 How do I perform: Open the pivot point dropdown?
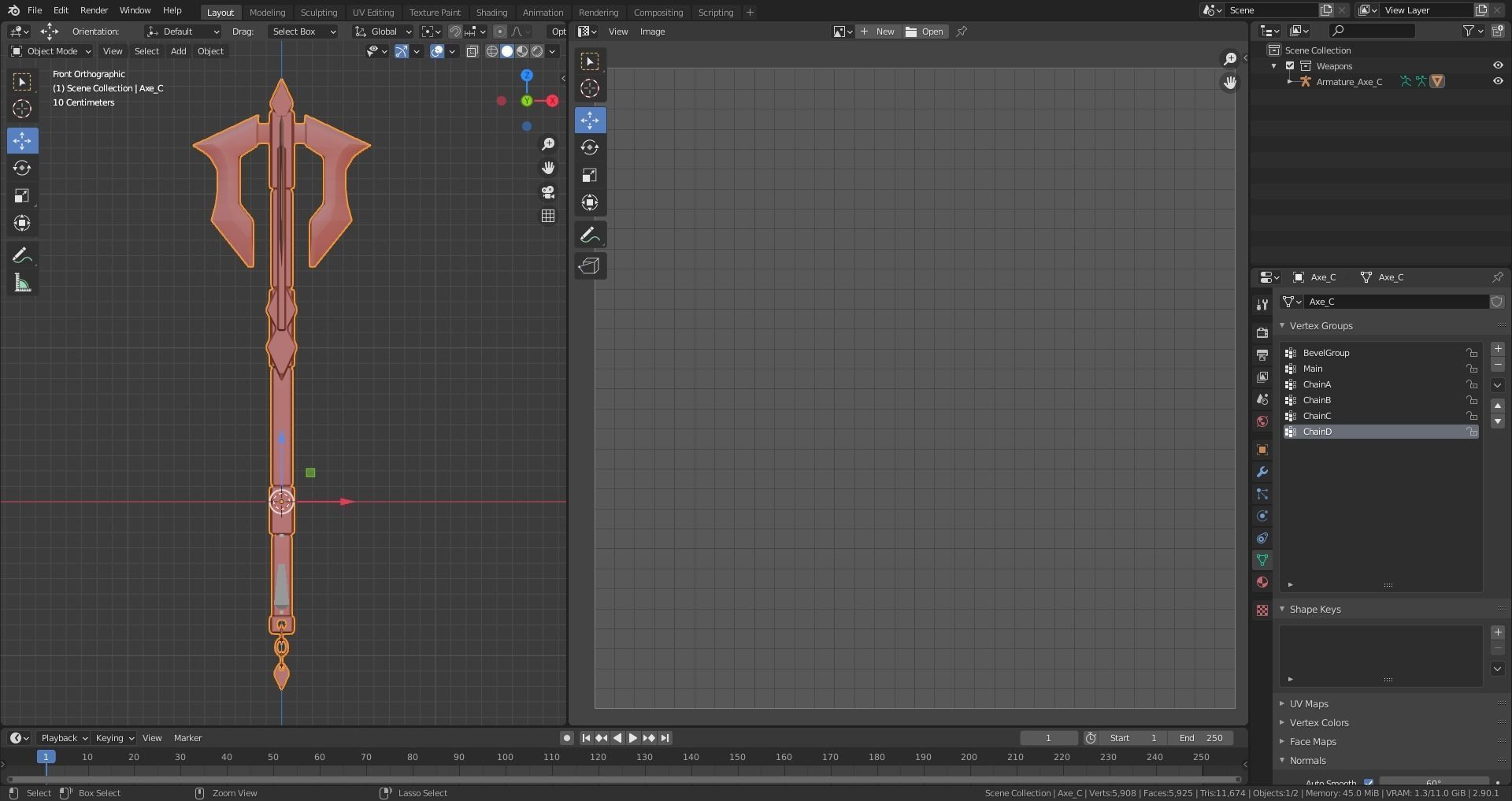click(x=432, y=32)
